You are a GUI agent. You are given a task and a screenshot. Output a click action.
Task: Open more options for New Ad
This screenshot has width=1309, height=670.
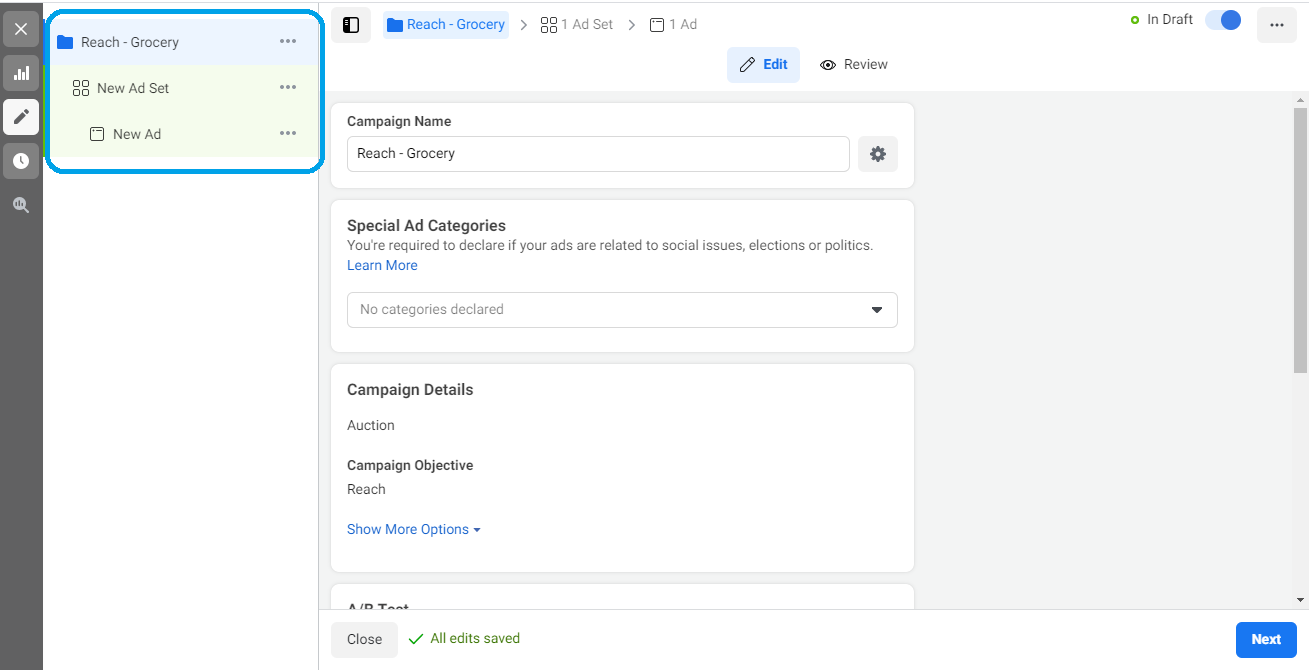click(288, 134)
